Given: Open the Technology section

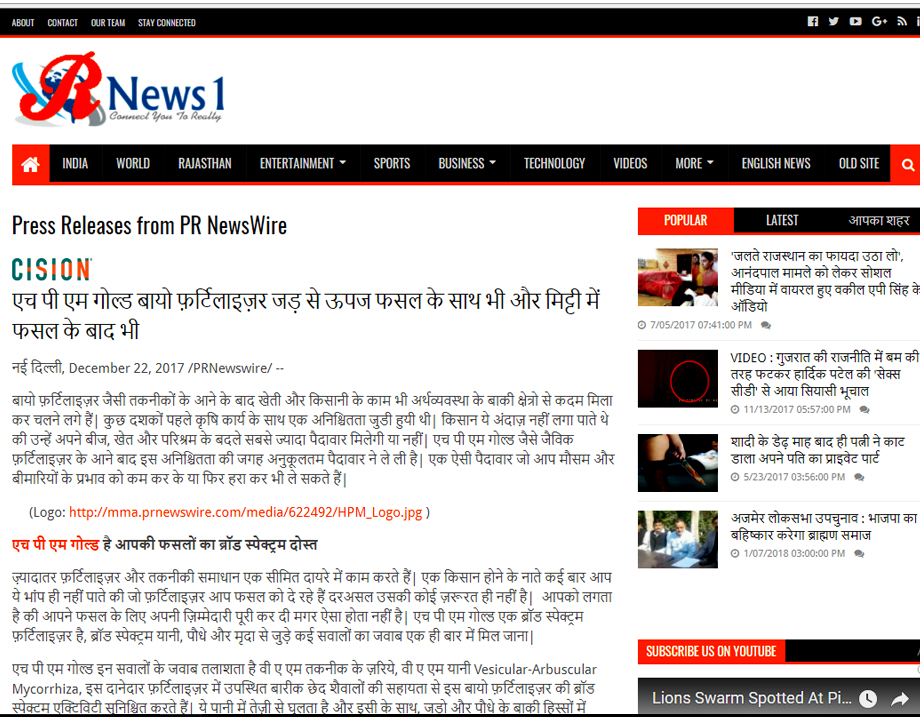Looking at the screenshot, I should point(554,164).
